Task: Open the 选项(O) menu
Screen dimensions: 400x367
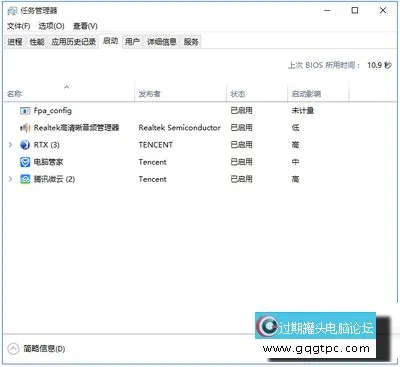Action: point(51,26)
